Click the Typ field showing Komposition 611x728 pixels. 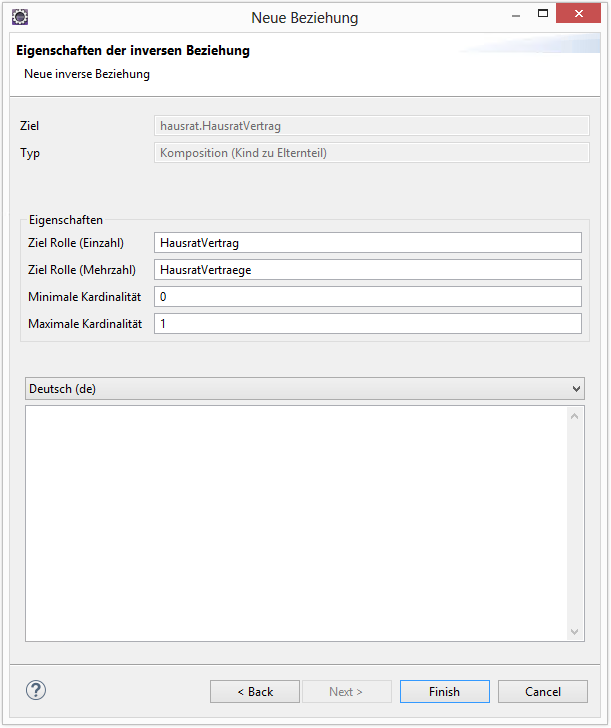[369, 153]
